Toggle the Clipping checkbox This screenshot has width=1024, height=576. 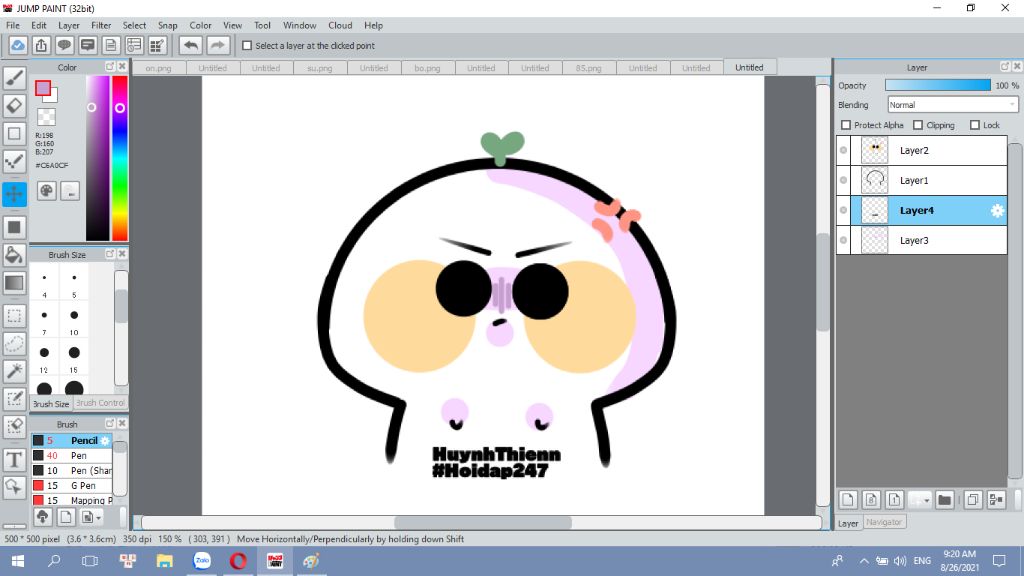tap(918, 125)
